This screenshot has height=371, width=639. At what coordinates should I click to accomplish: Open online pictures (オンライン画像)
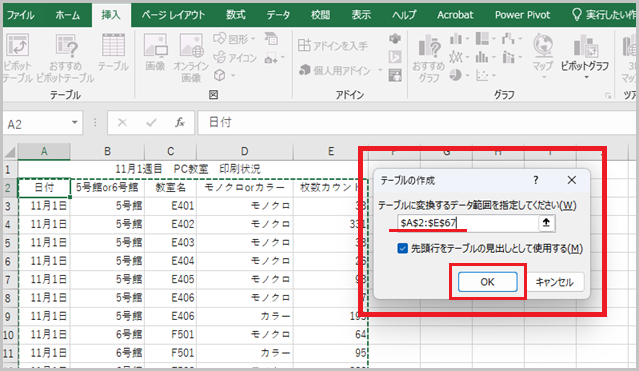(x=191, y=58)
